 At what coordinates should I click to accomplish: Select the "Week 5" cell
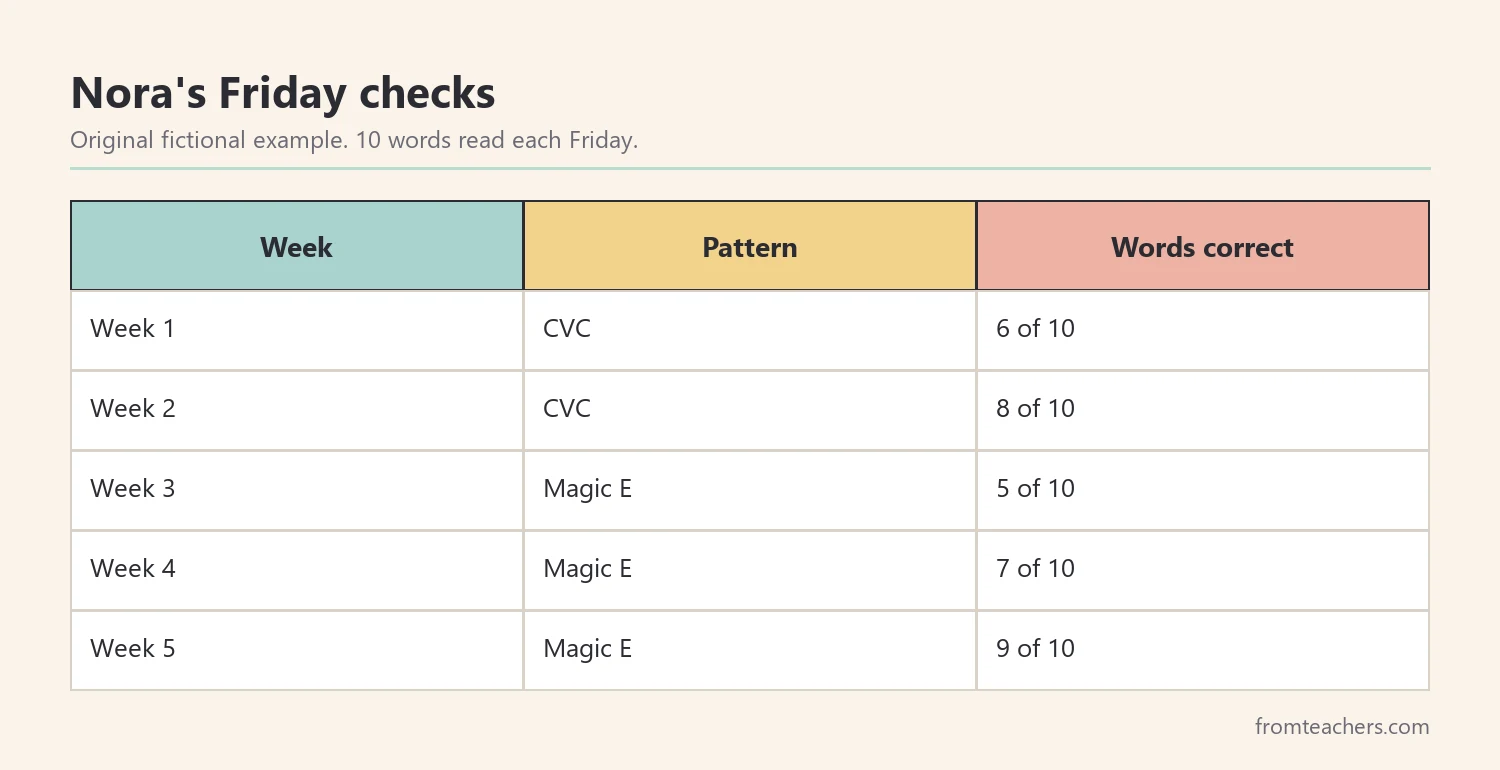click(297, 649)
